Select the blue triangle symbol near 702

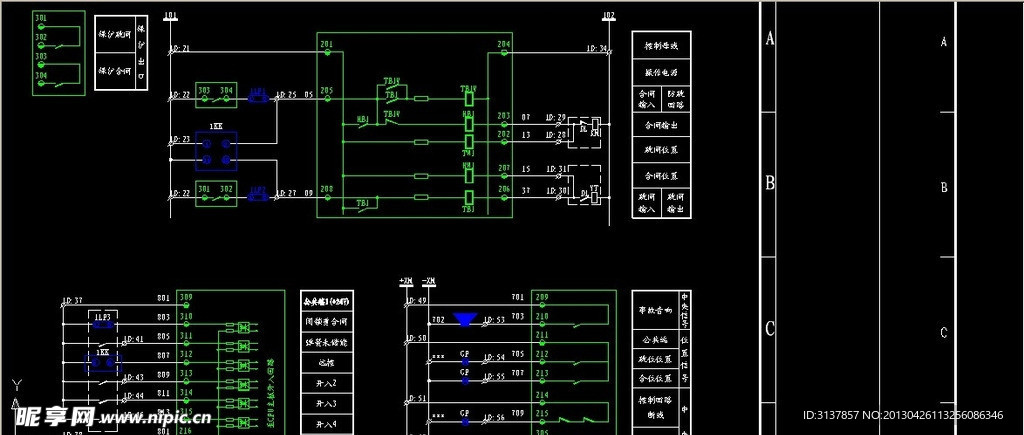pyautogui.click(x=465, y=320)
